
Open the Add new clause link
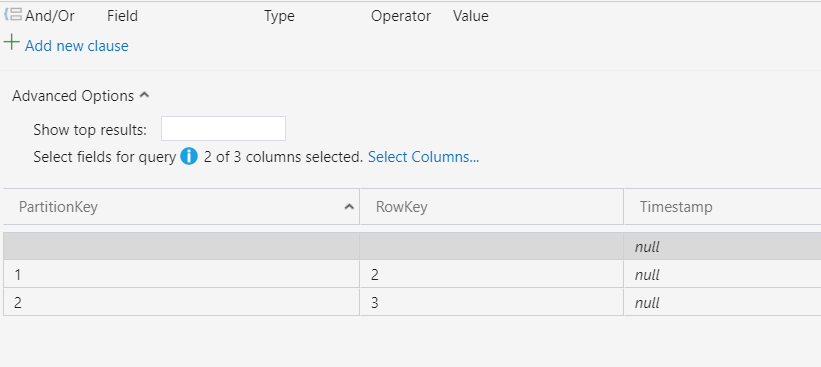click(x=76, y=46)
